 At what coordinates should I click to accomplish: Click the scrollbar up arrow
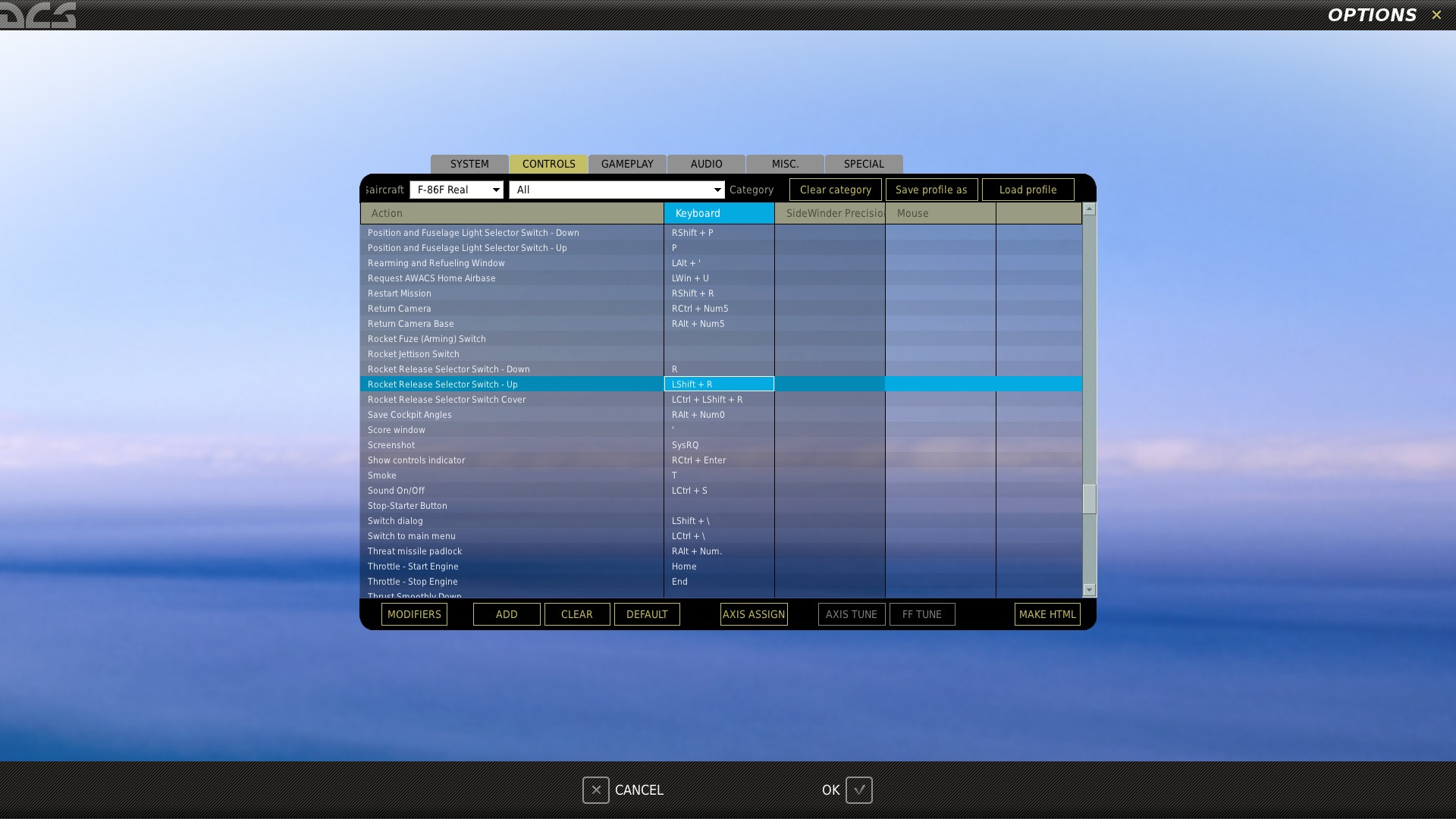1089,209
